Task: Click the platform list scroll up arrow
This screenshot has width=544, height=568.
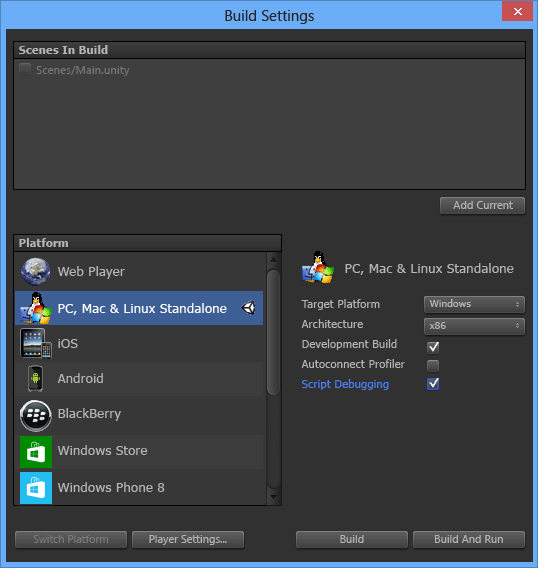Action: point(274,259)
